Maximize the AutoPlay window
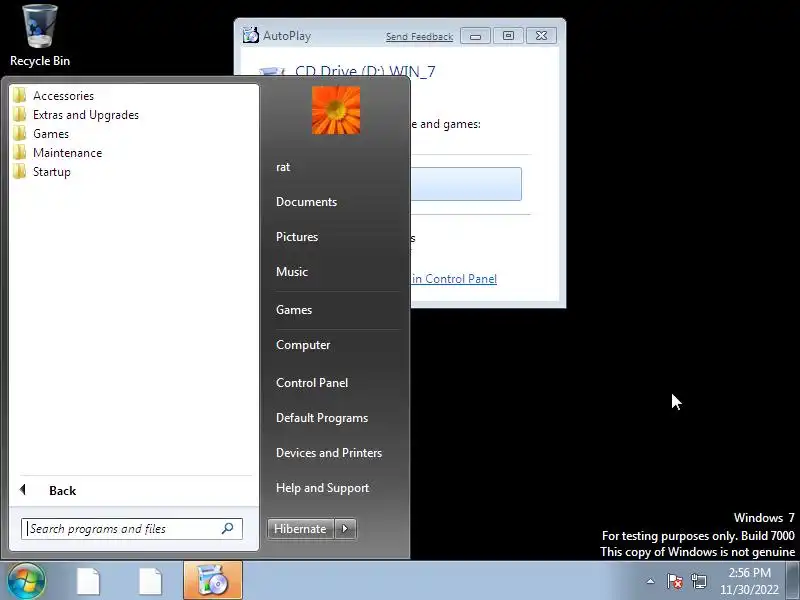Screen dimensions: 800x600 coord(508,36)
